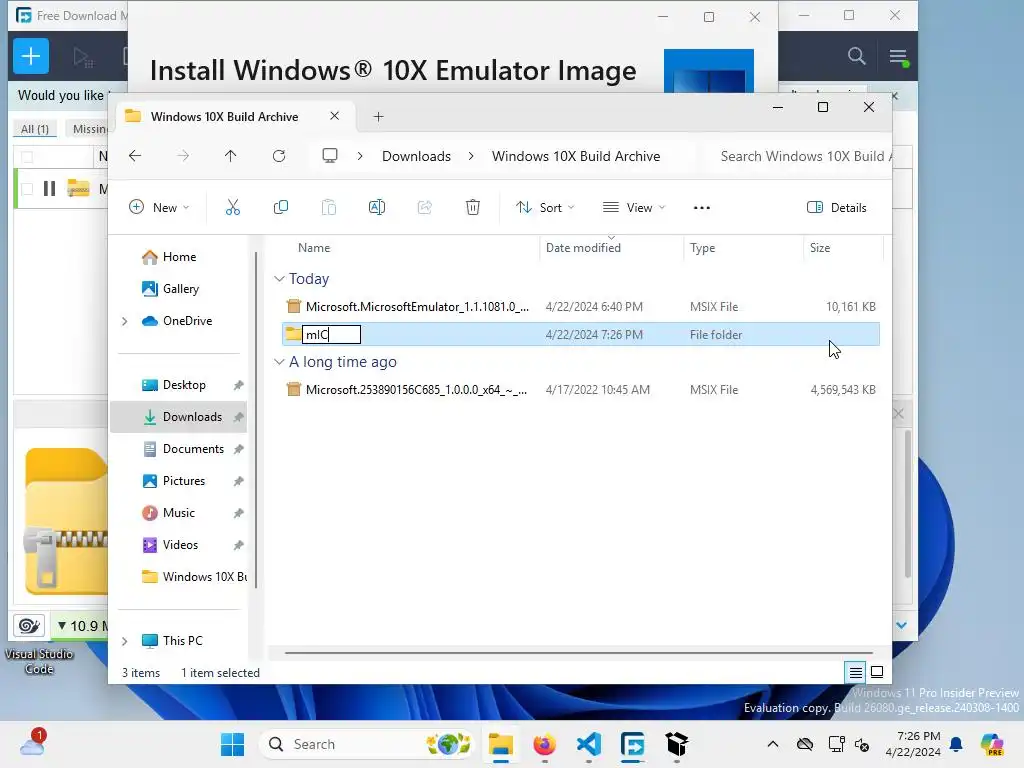Screen dimensions: 1024x768
Task: Click the Cut scissors icon in File Explorer
Action: [232, 208]
